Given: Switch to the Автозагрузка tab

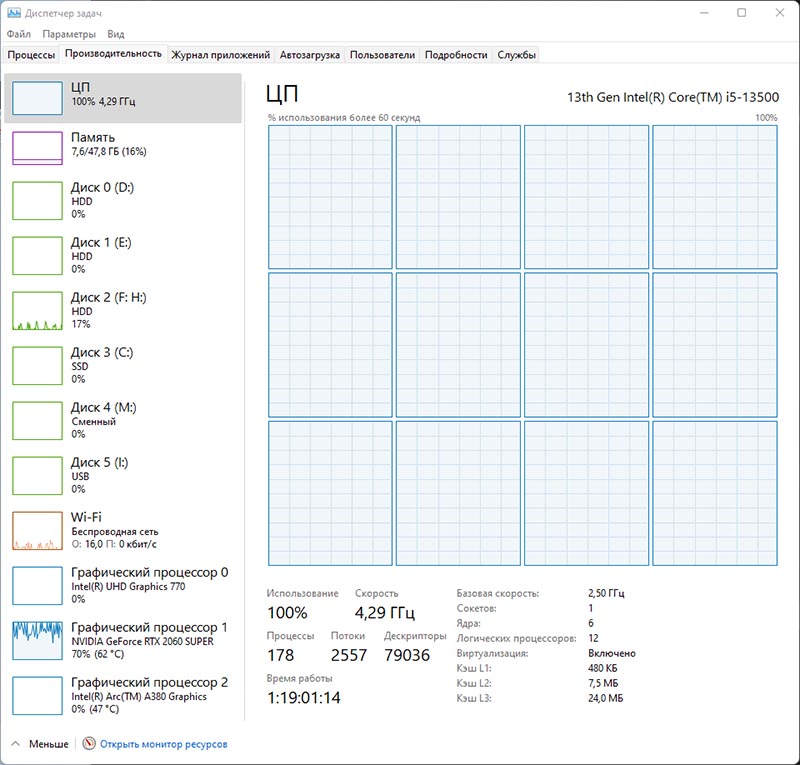Looking at the screenshot, I should tap(309, 55).
